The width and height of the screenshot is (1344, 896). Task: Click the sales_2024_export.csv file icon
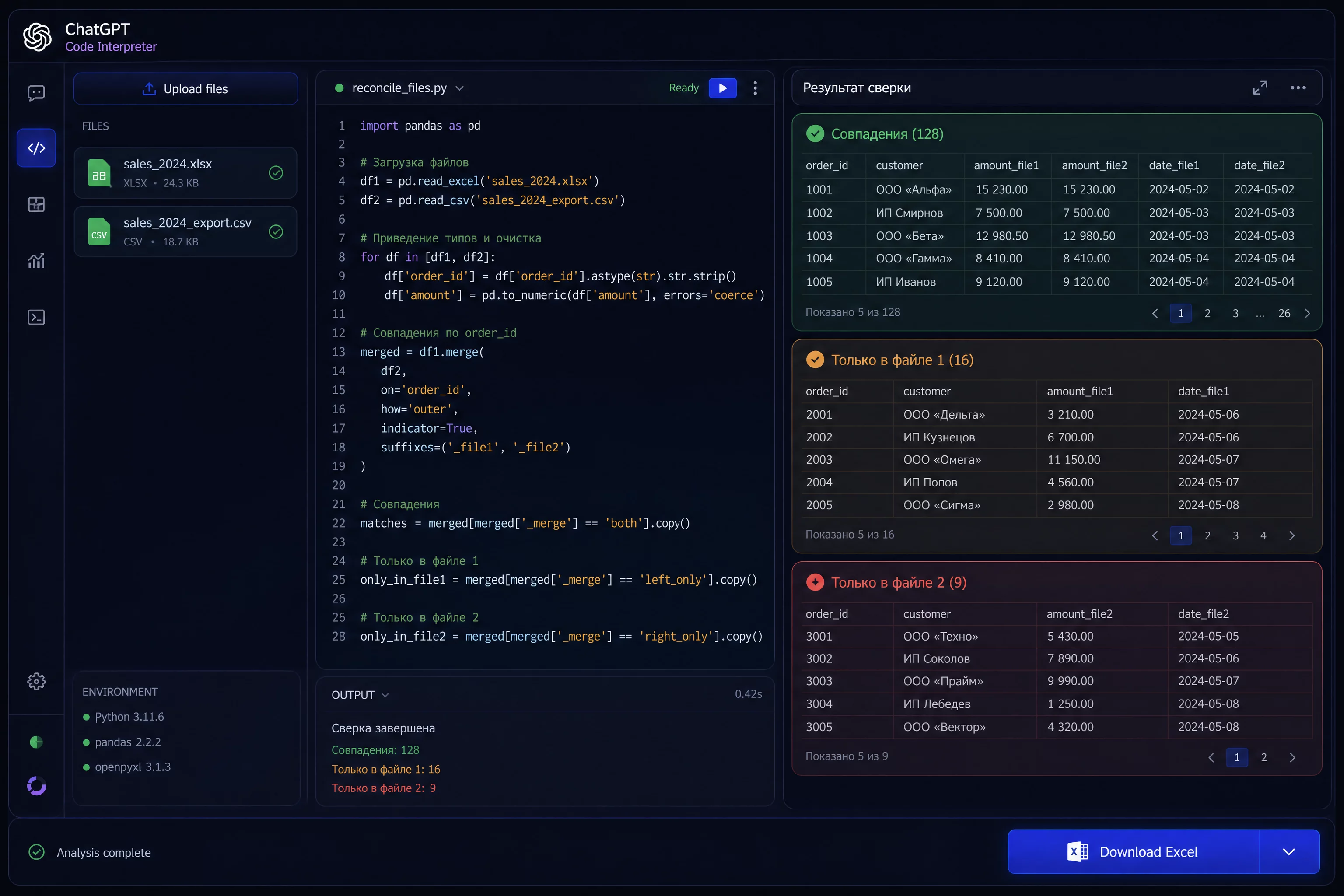coord(99,231)
